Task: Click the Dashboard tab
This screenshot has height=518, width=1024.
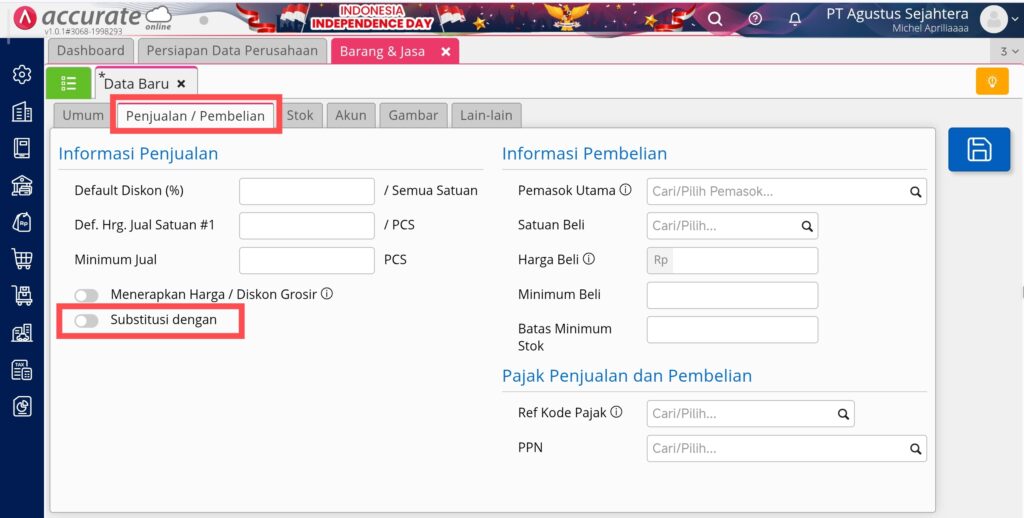Action: (x=91, y=51)
